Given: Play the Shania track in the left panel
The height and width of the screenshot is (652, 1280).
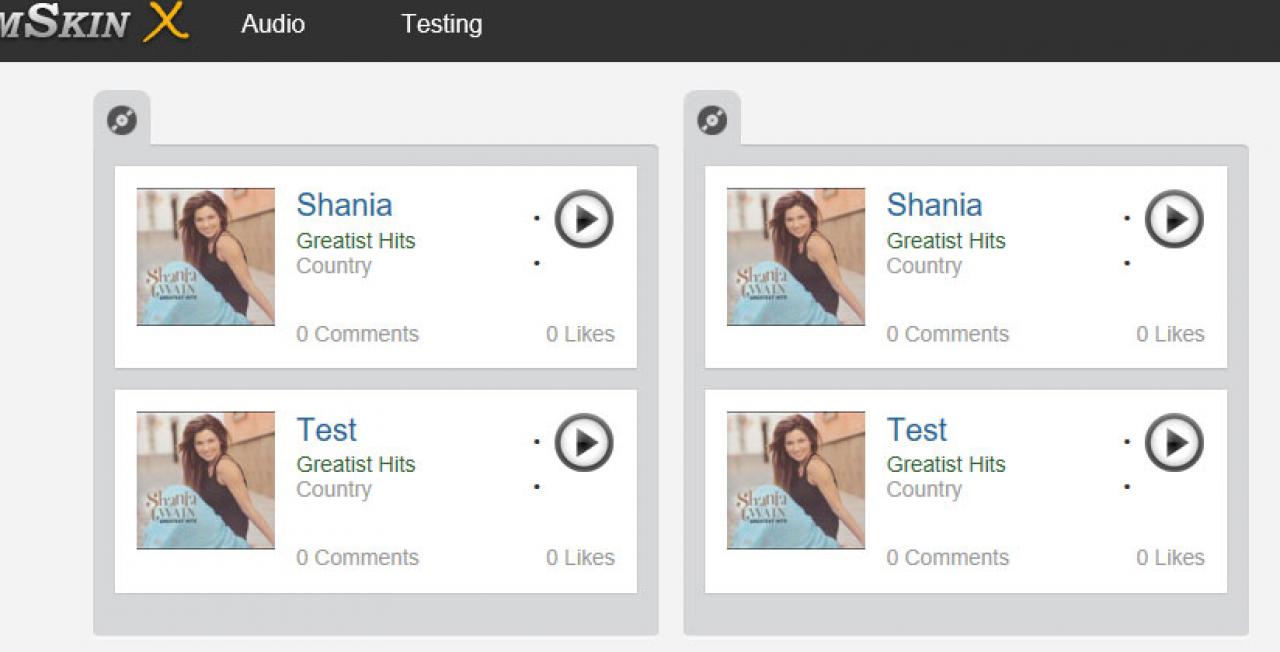Looking at the screenshot, I should (584, 219).
